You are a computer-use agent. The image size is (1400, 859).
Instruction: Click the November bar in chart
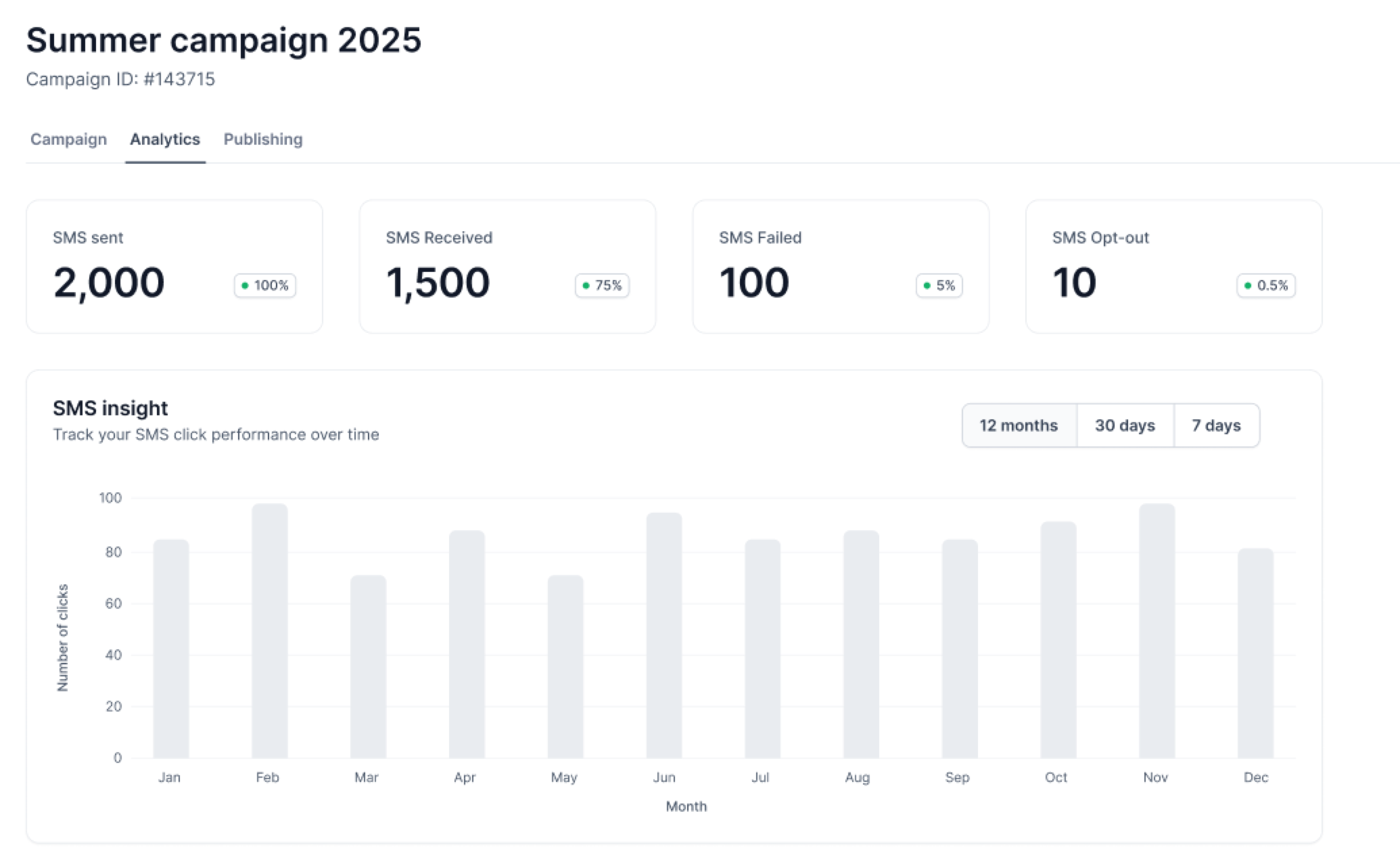[1157, 630]
